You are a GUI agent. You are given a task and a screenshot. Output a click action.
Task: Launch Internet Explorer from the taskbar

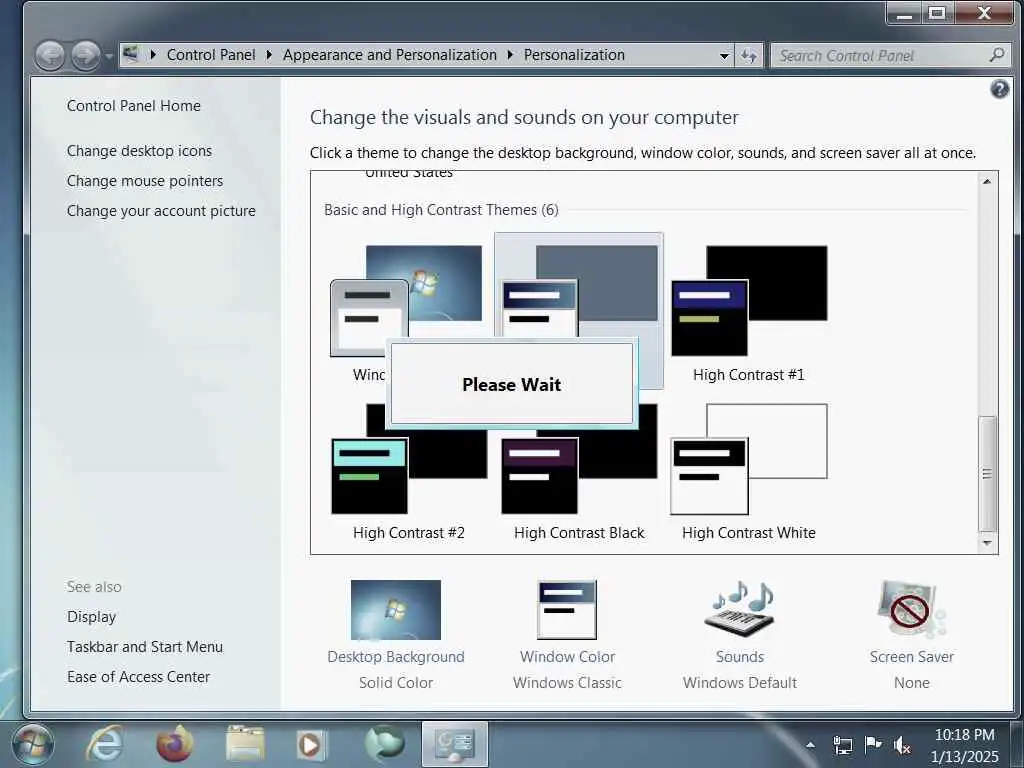point(104,744)
